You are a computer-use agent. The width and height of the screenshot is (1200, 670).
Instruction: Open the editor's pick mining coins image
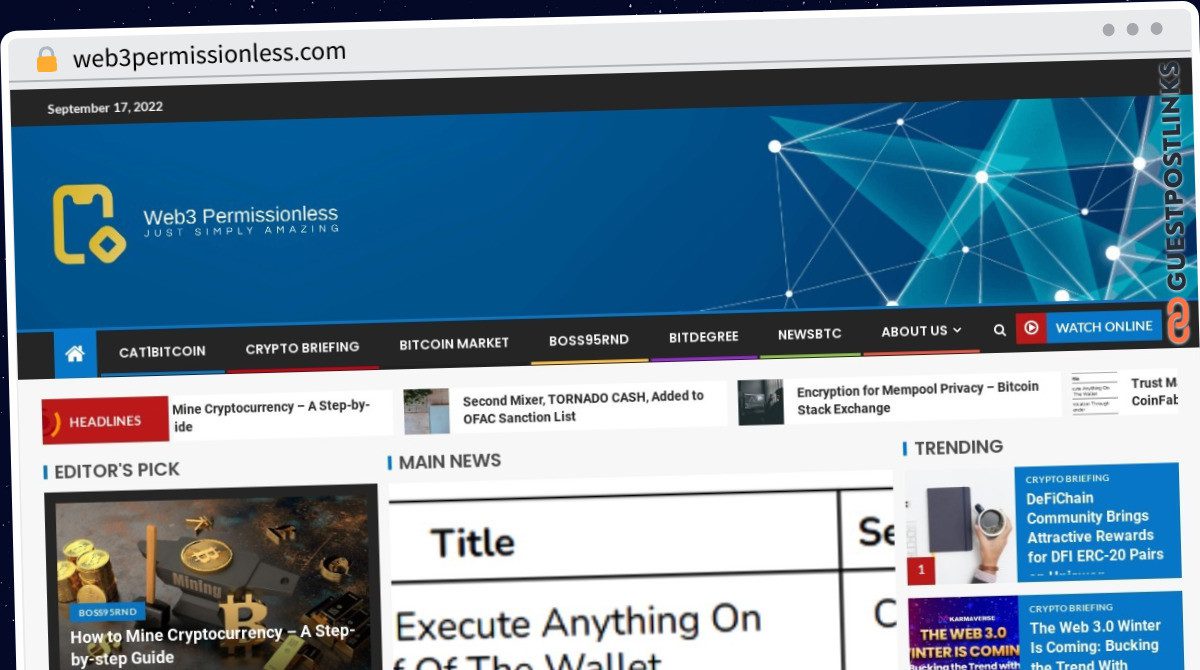point(211,578)
